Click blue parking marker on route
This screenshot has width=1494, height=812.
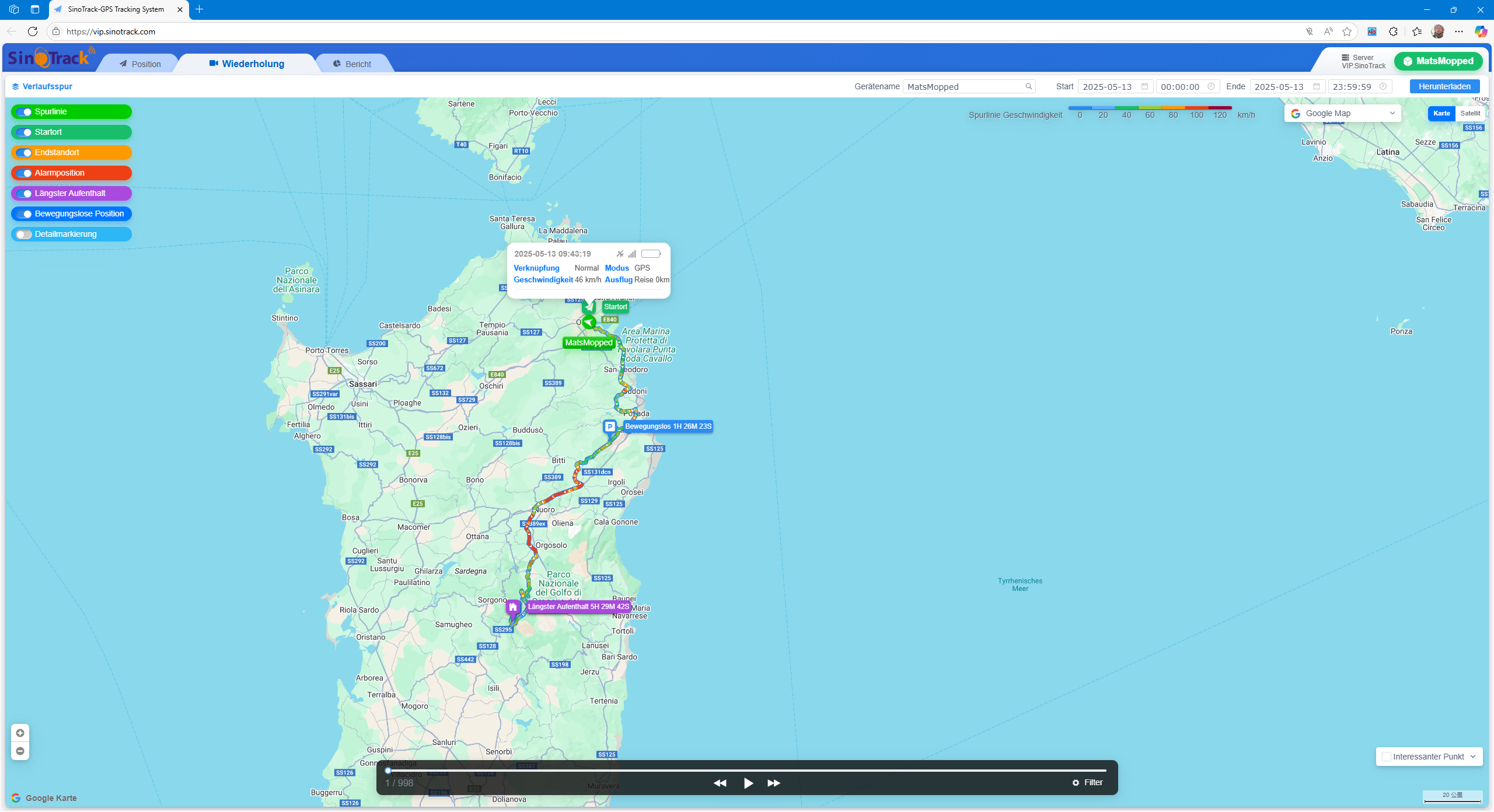tap(610, 427)
